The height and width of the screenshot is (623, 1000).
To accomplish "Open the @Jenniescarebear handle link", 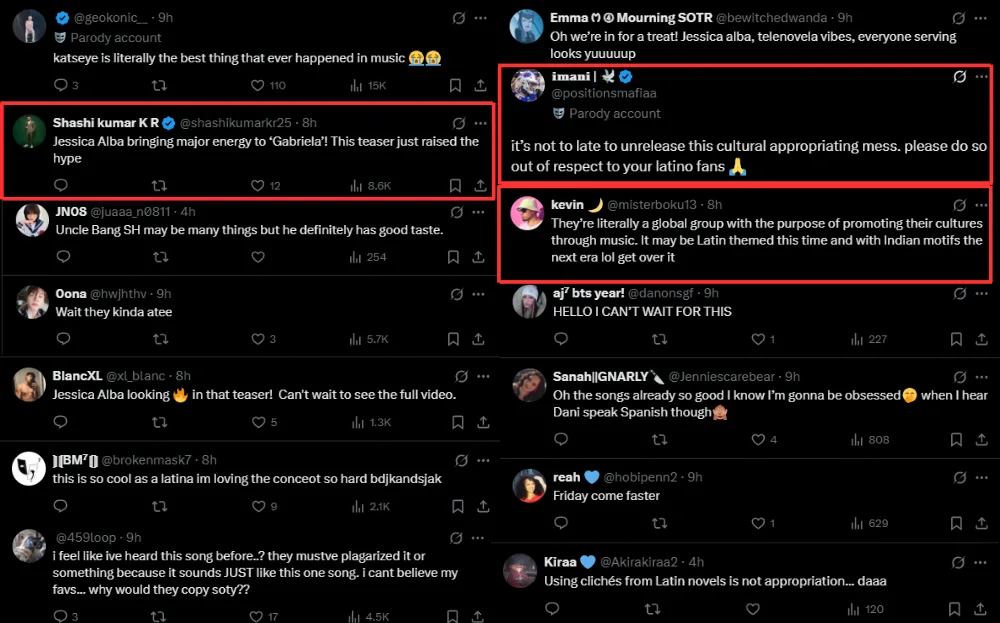I will [723, 377].
